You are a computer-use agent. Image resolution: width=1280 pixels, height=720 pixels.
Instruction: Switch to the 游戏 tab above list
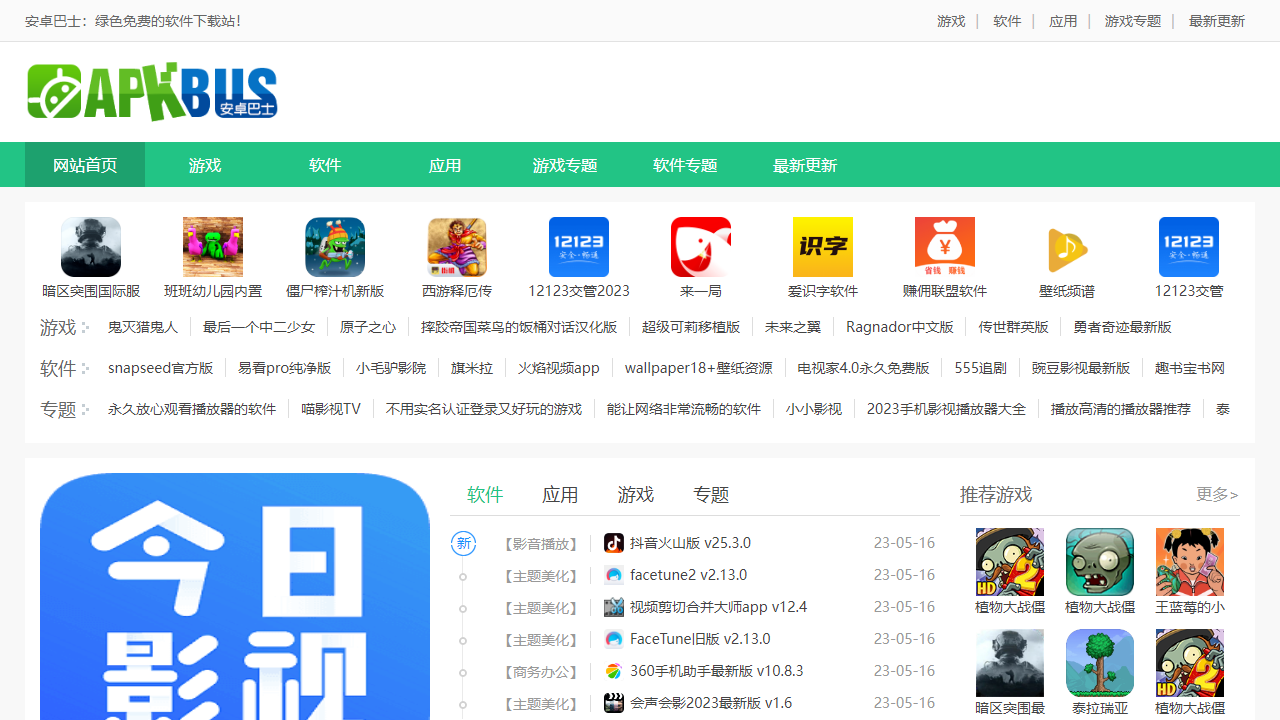[635, 494]
